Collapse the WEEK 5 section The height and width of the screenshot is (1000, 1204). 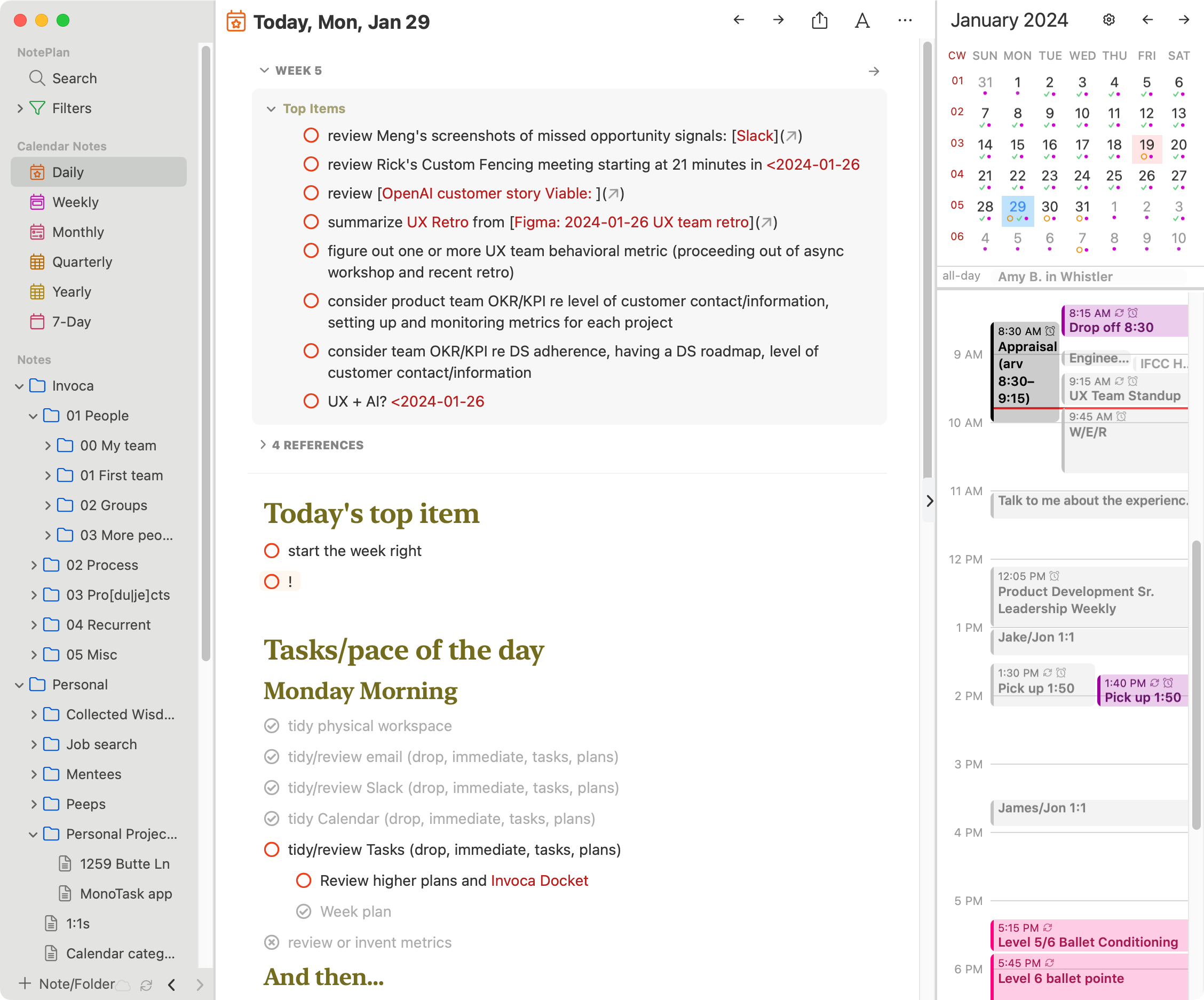264,70
